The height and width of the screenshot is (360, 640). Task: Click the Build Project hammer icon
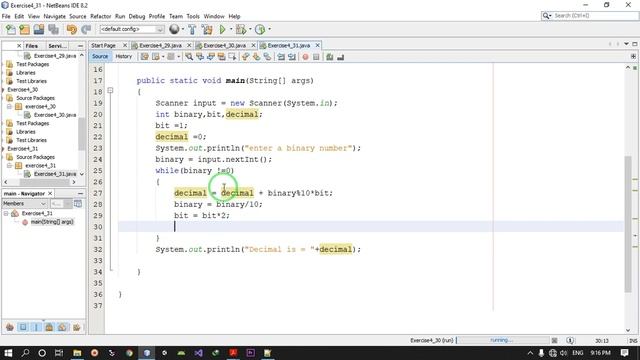click(x=192, y=29)
